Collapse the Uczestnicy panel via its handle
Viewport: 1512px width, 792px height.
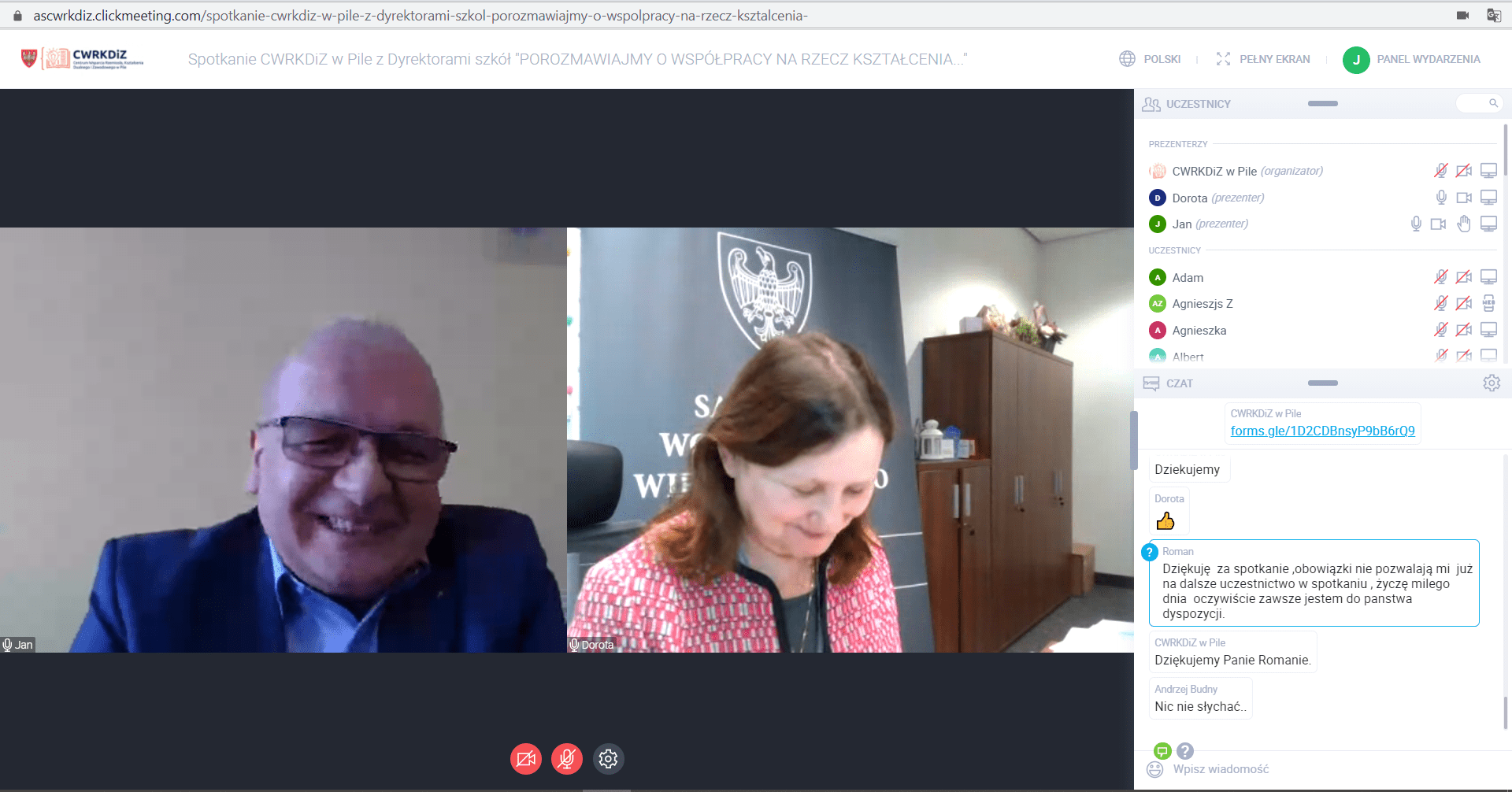click(x=1323, y=104)
